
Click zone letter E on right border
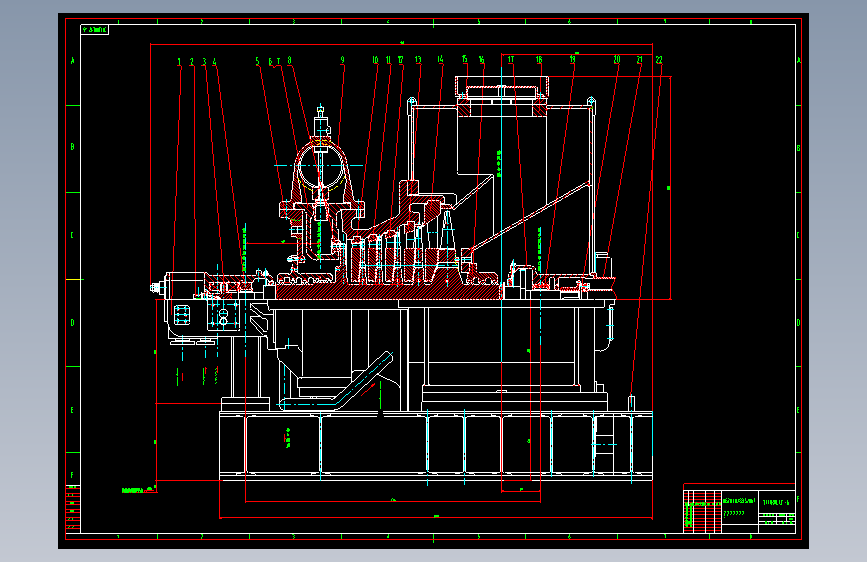pyautogui.click(x=798, y=410)
